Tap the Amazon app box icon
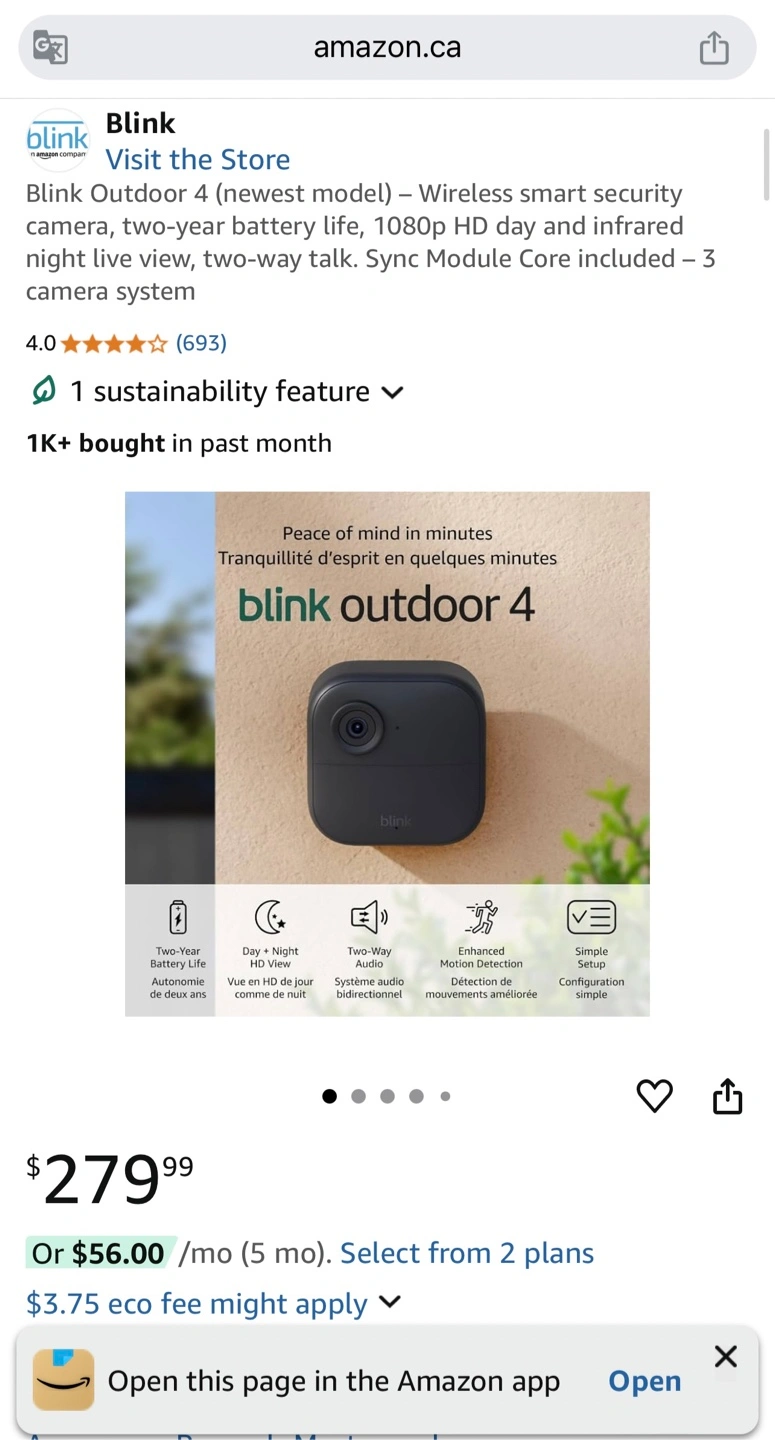This screenshot has height=1440, width=775. [64, 1380]
